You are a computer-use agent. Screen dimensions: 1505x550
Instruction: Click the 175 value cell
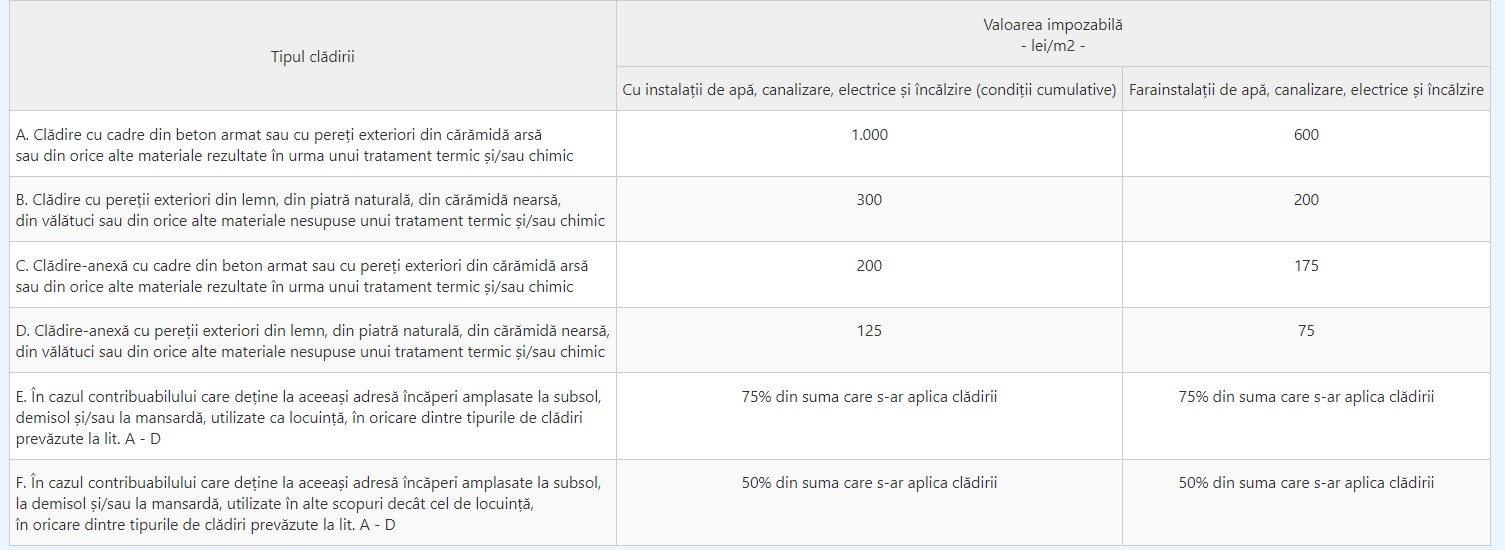pos(1306,266)
